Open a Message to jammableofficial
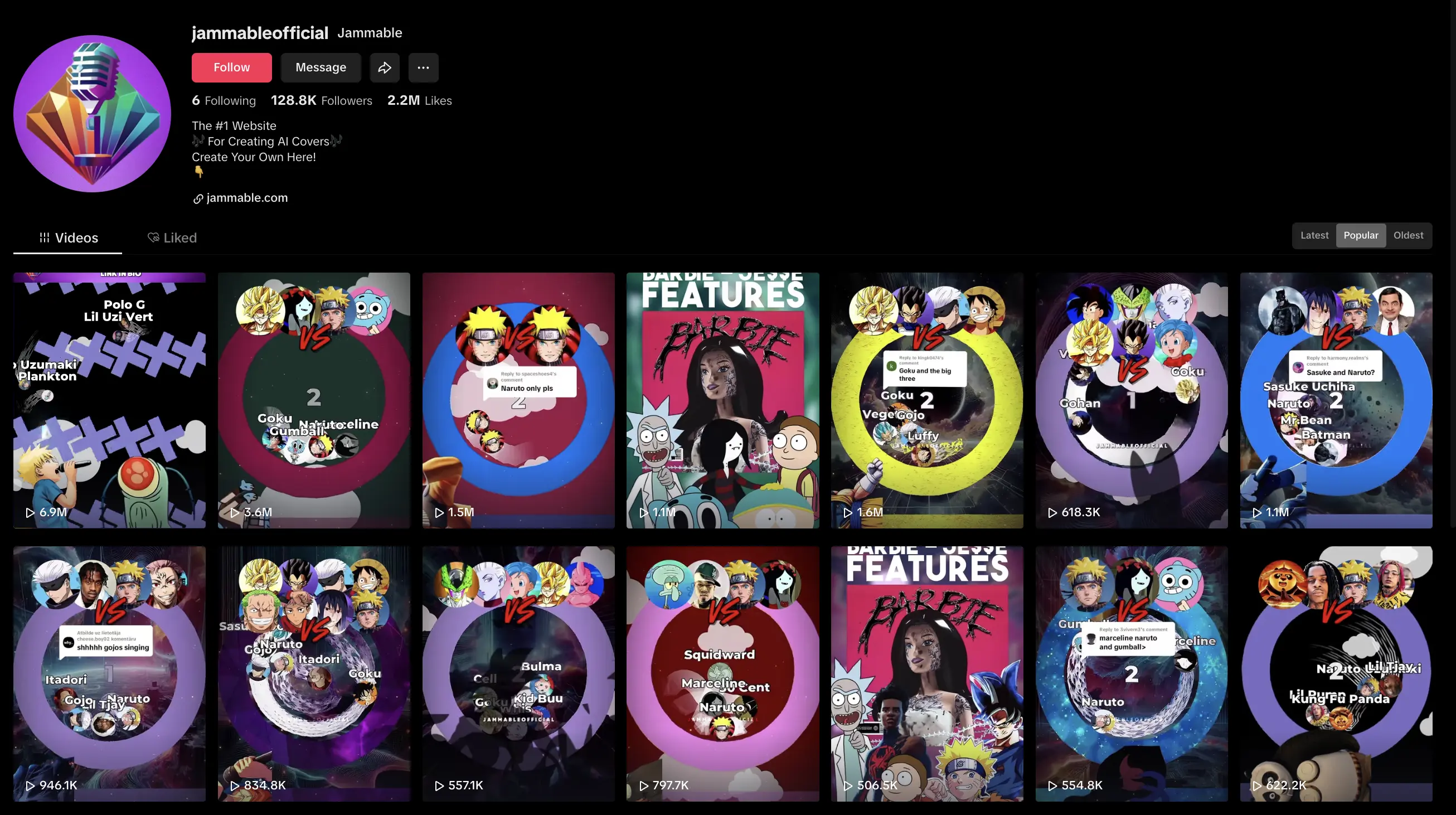 point(321,67)
